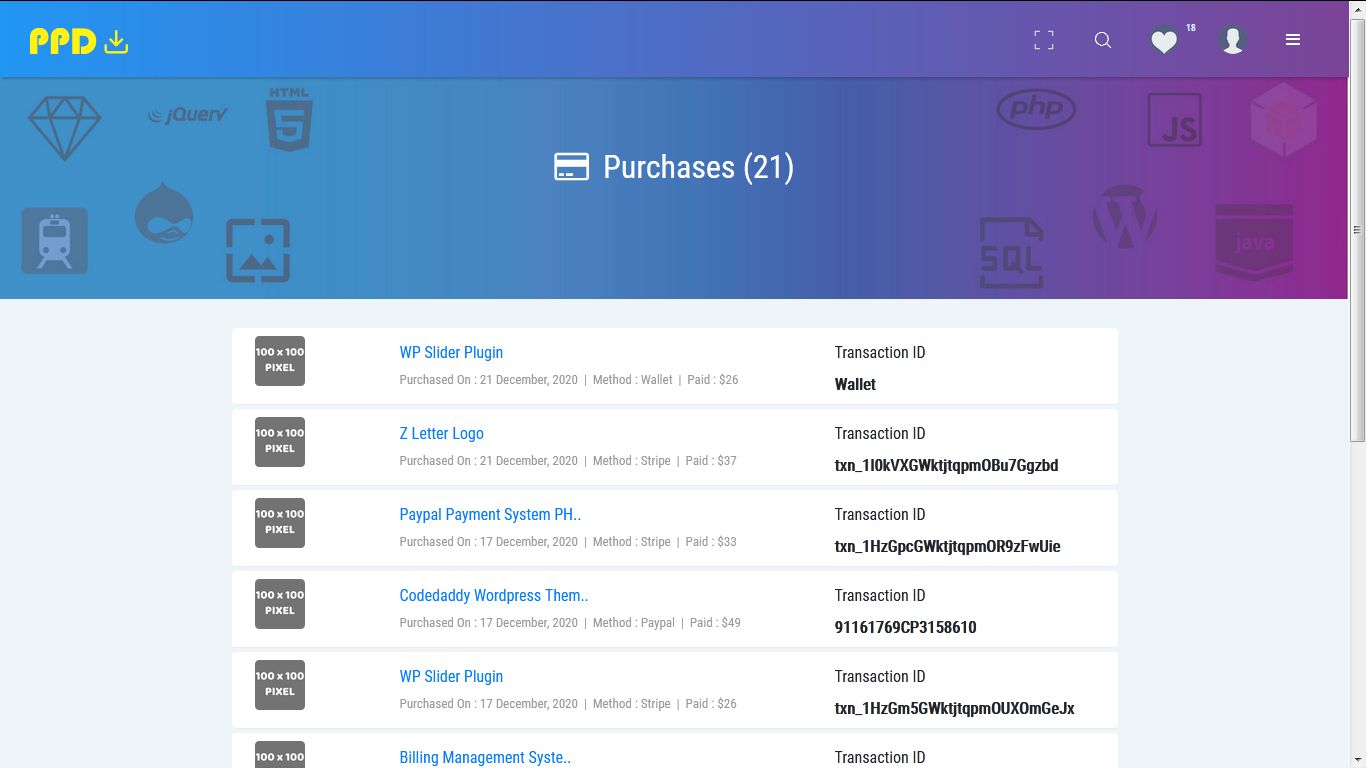Image resolution: width=1366 pixels, height=768 pixels.
Task: Open the search icon in header
Action: pos(1103,40)
